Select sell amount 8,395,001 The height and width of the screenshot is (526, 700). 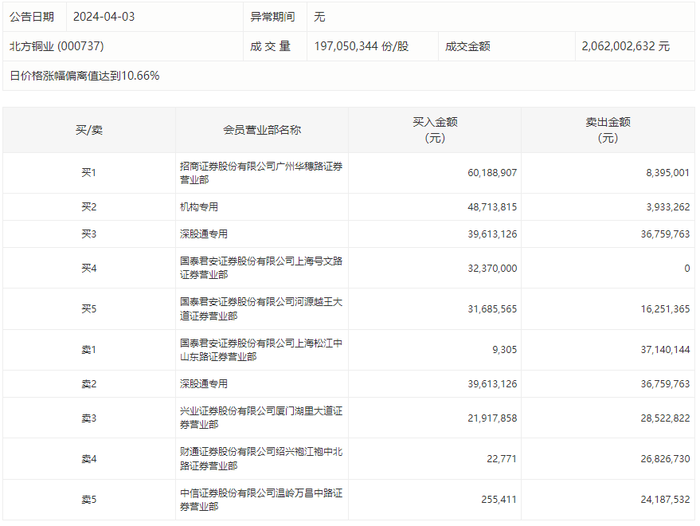tap(667, 173)
